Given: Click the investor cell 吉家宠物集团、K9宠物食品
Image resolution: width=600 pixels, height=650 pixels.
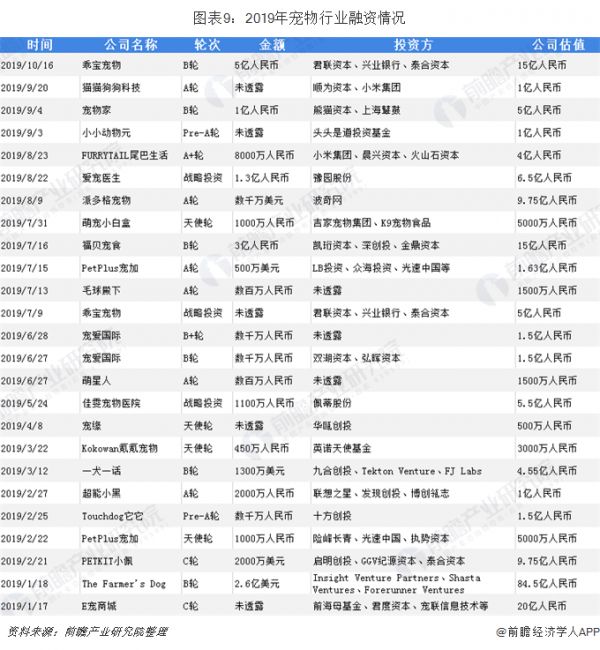Looking at the screenshot, I should 372,223.
